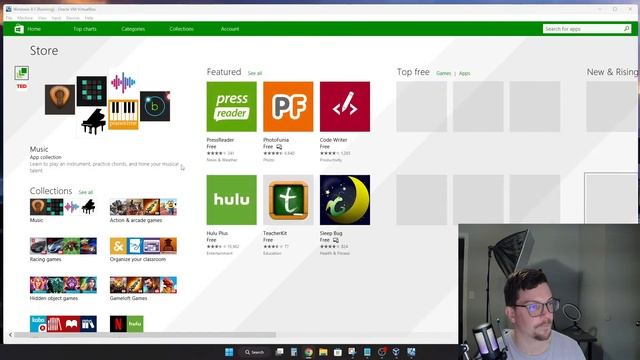Open the VirtualBox Machine menu
This screenshot has width=640, height=360.
pyautogui.click(x=25, y=18)
